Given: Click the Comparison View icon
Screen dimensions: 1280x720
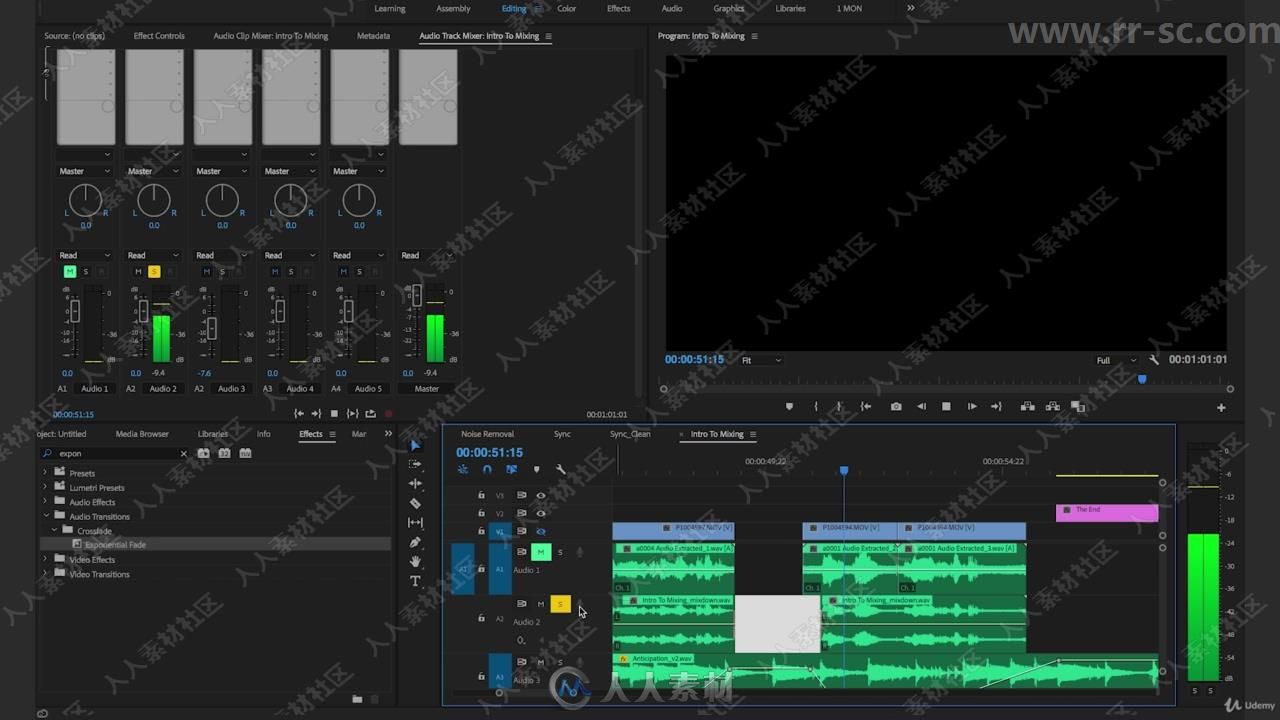Looking at the screenshot, I should [x=1078, y=406].
